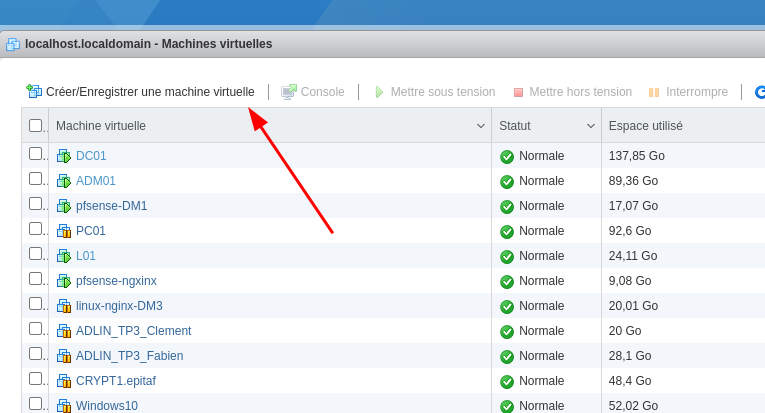Open the Machine virtuelle column dropdown arrow
765x413 pixels.
click(x=481, y=126)
